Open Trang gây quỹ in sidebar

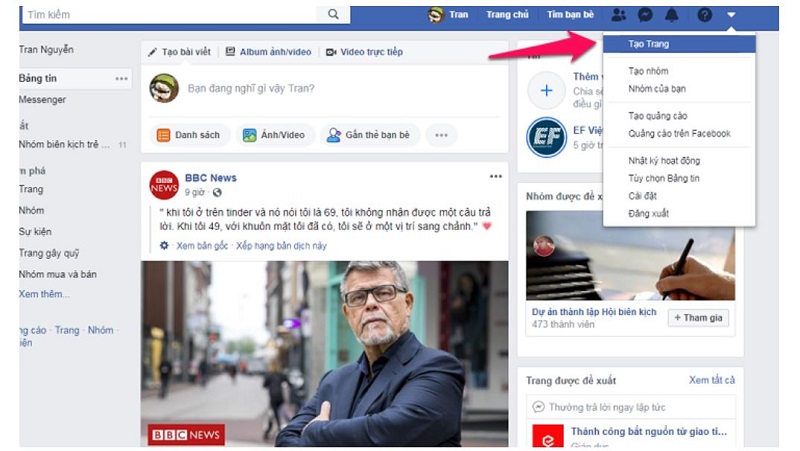point(49,253)
